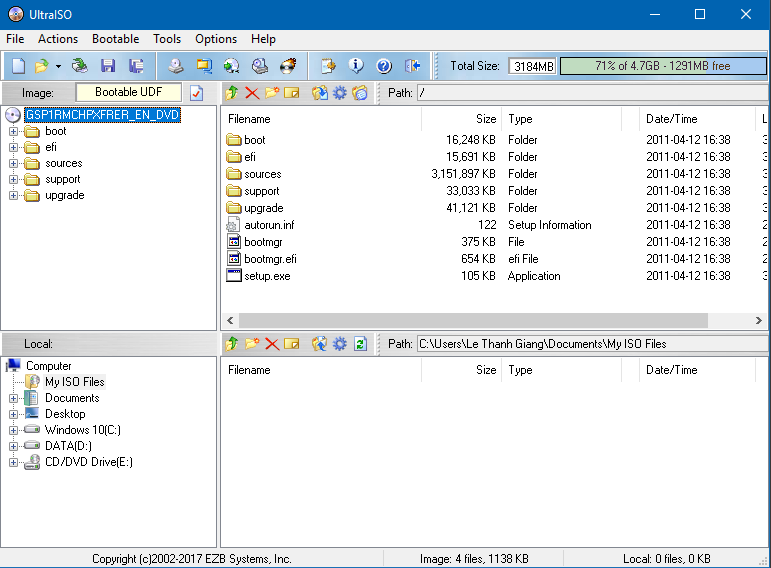Expand the Desktop node in Local tree

pos(13,414)
